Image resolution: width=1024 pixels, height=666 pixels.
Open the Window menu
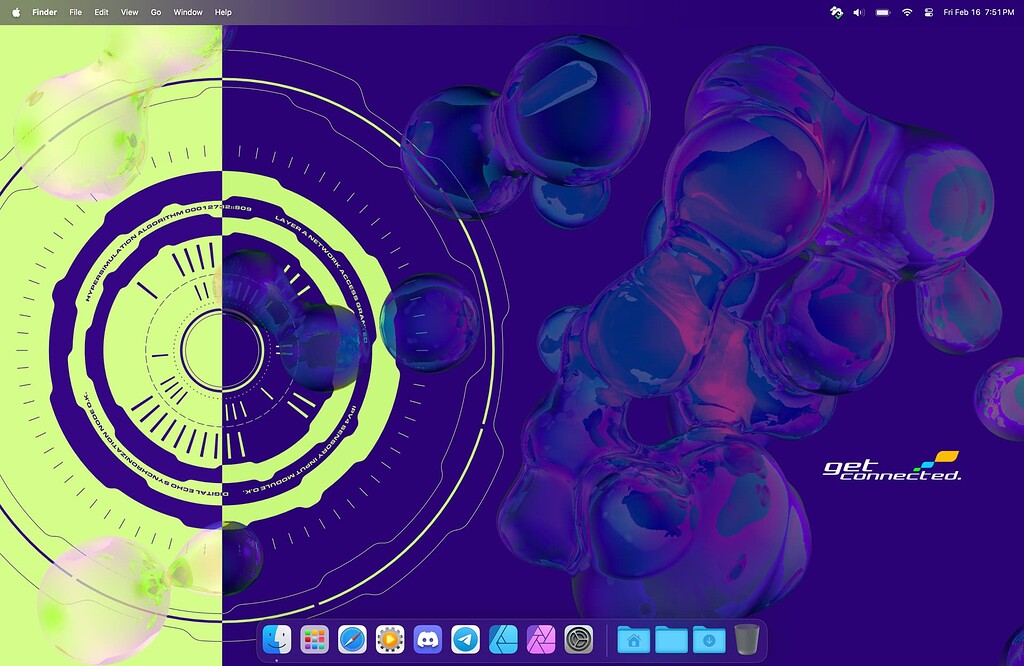point(188,12)
